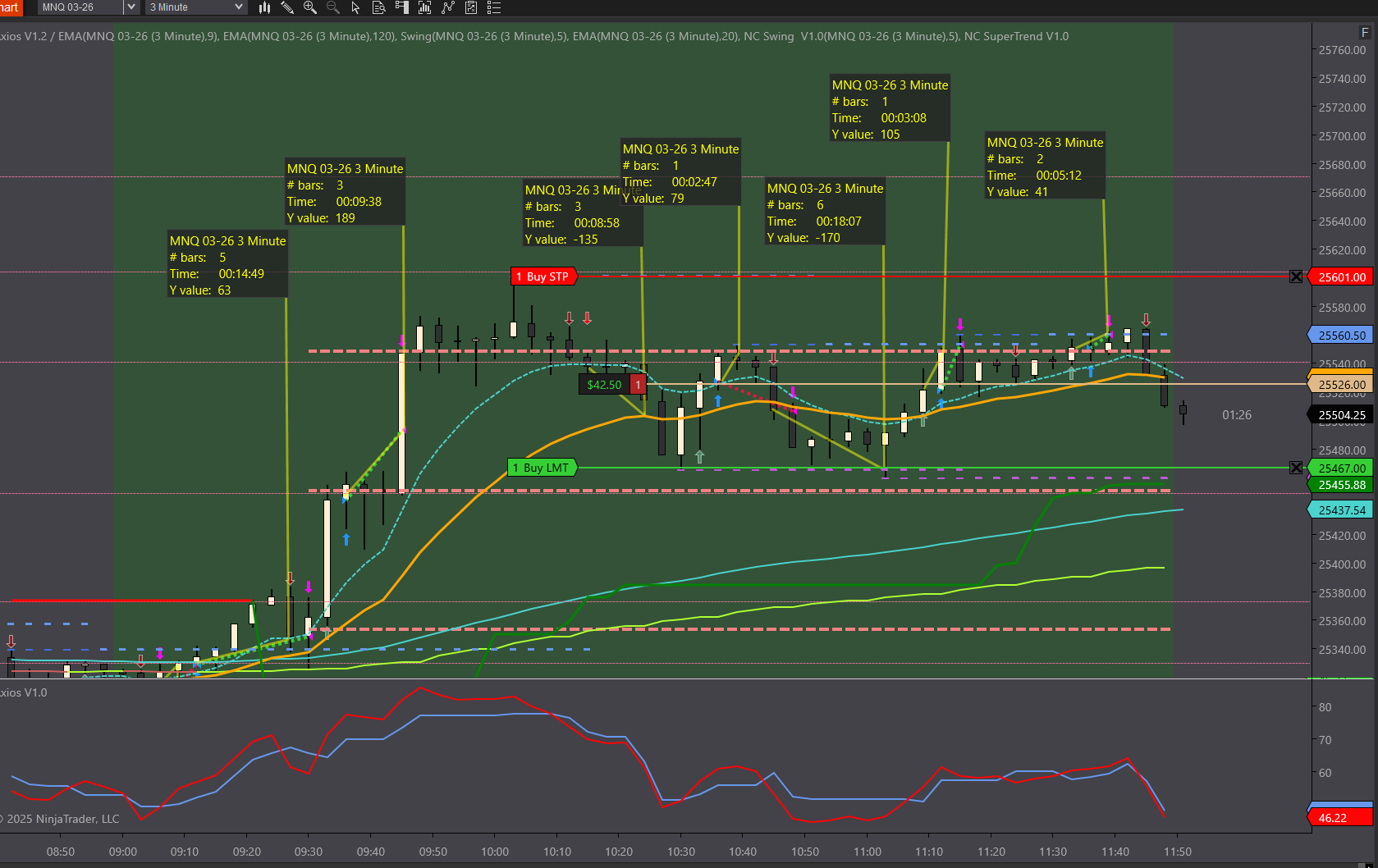1378x868 pixels.
Task: Open the chart bar style selector icon
Action: click(x=264, y=7)
